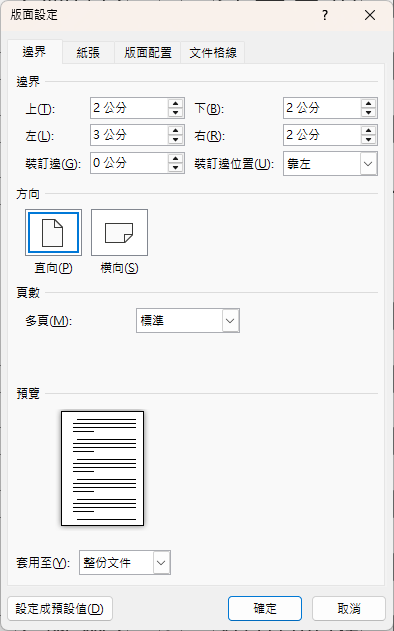
Task: Click the 上 top margin input field
Action: (x=129, y=108)
